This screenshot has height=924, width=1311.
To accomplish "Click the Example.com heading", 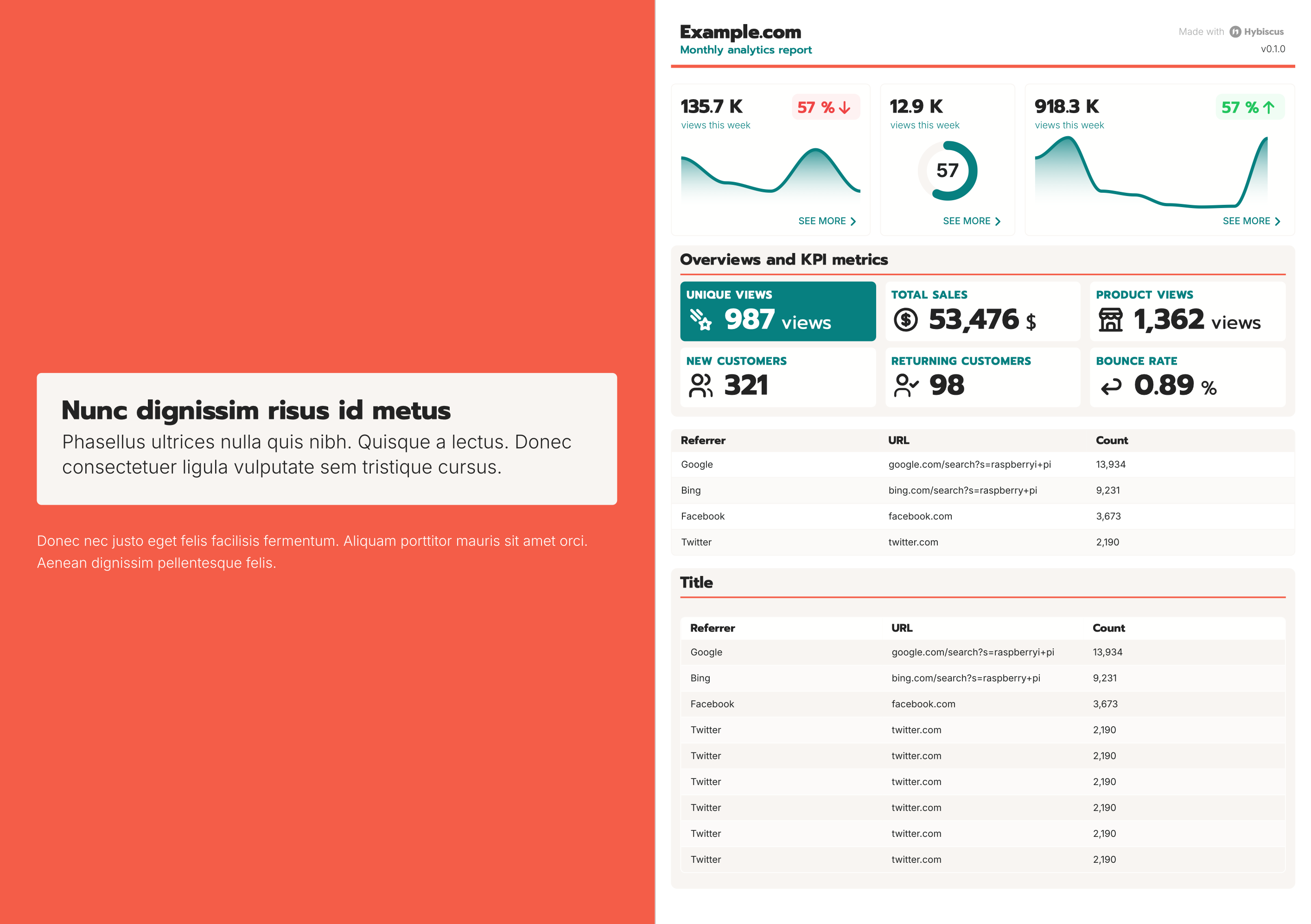I will click(x=740, y=32).
